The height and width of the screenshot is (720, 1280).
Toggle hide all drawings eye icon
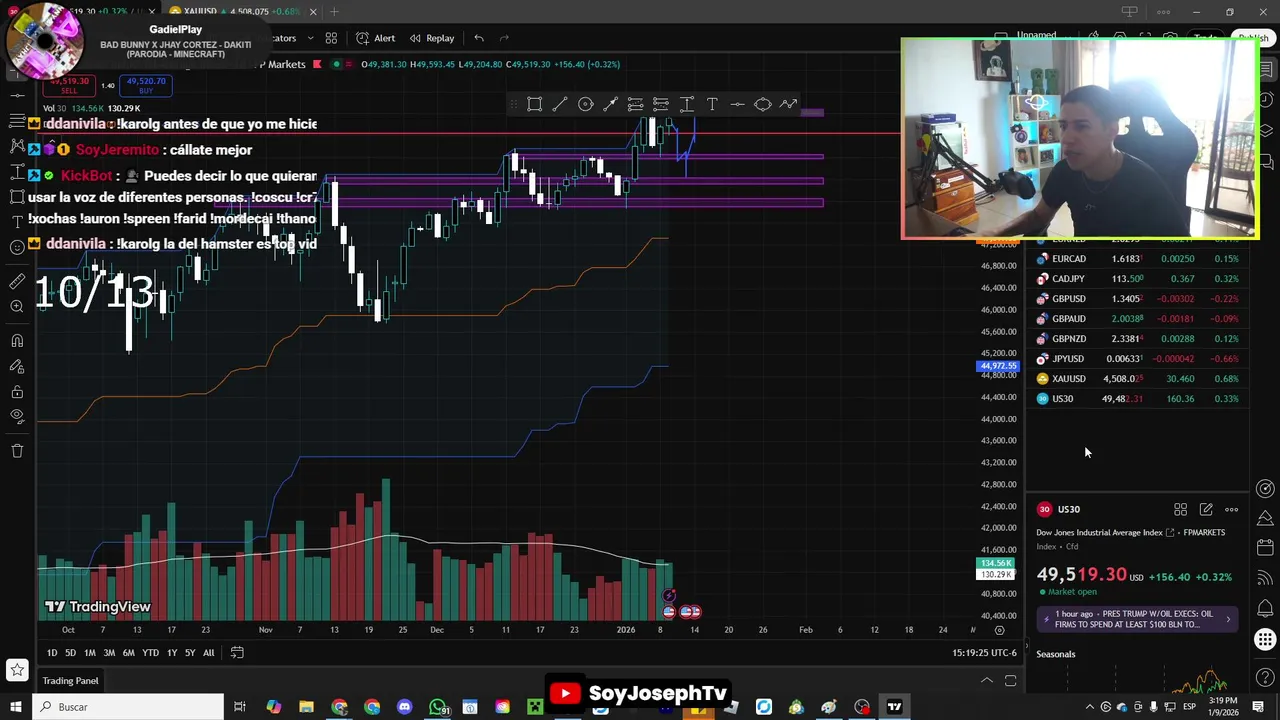17,416
